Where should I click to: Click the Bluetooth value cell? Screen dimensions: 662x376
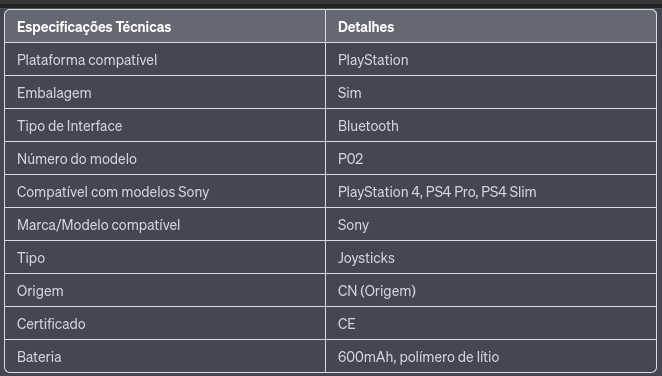click(x=491, y=125)
